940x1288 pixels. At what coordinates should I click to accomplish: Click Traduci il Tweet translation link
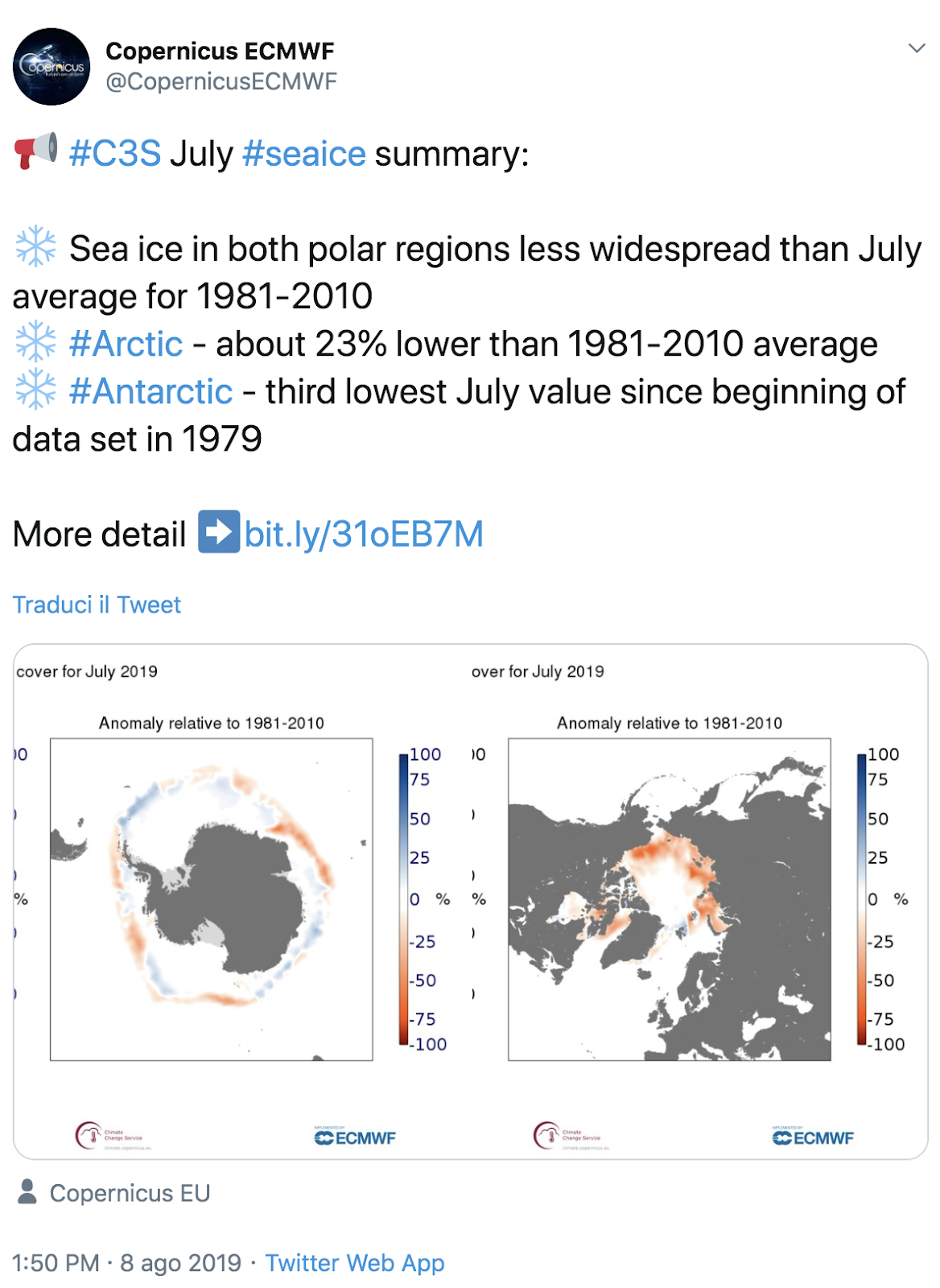coord(97,605)
